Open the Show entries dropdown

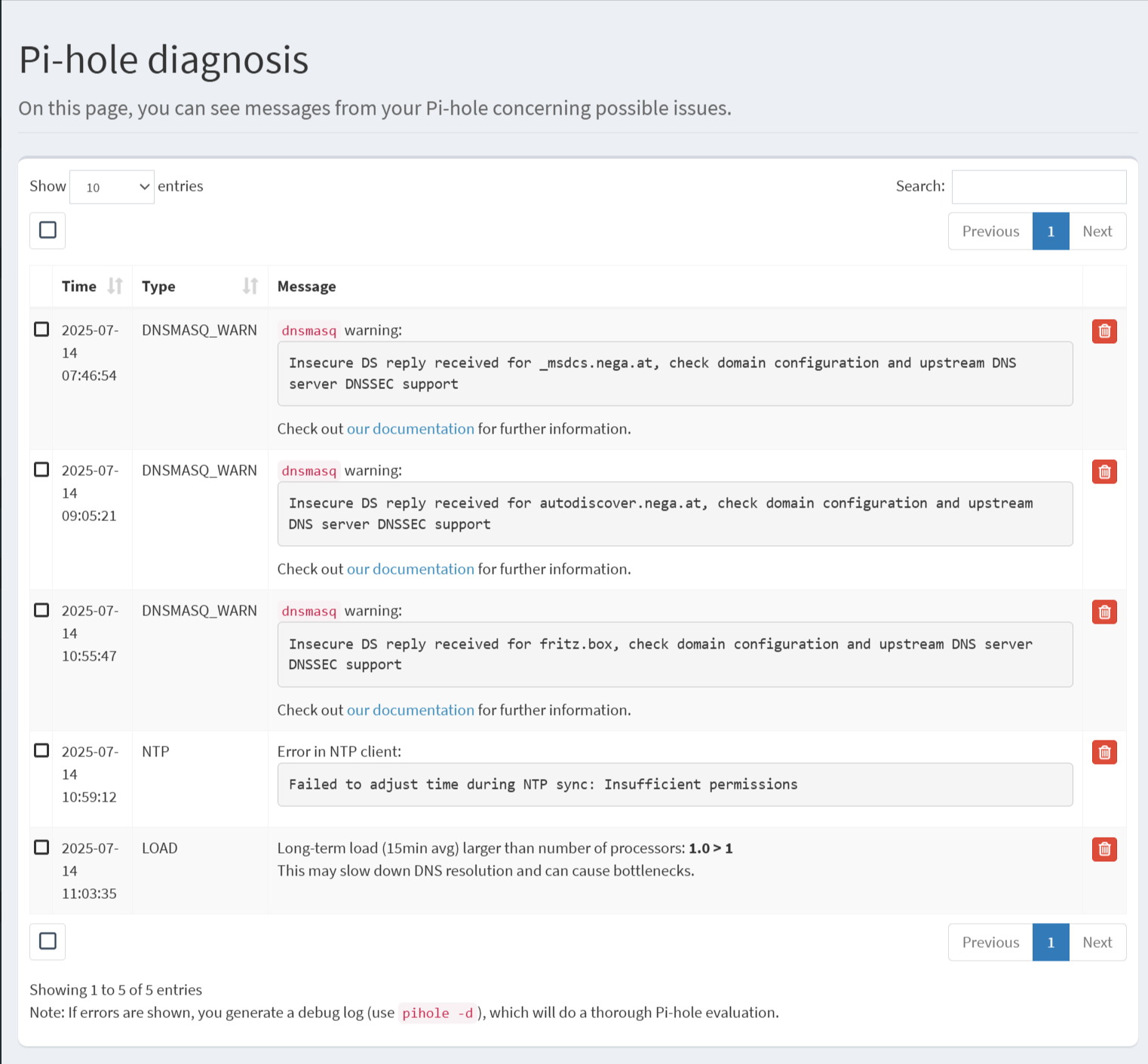pyautogui.click(x=112, y=187)
